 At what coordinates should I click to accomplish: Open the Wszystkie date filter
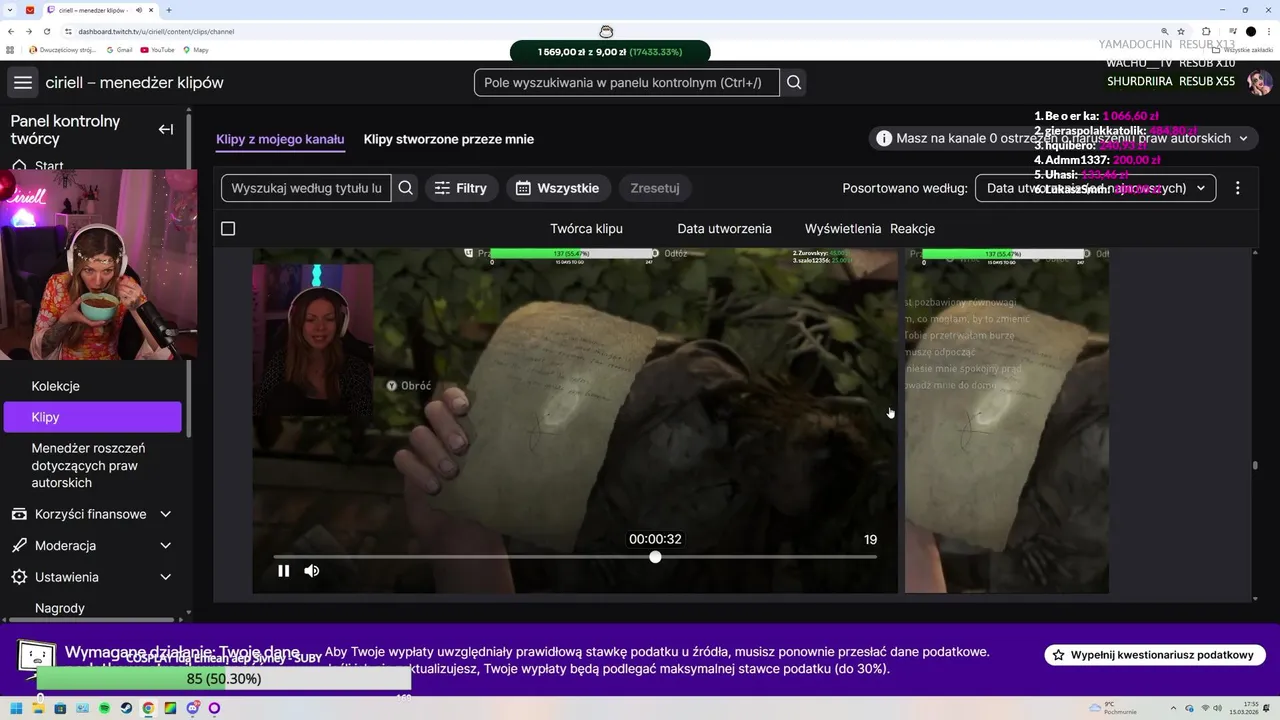558,188
